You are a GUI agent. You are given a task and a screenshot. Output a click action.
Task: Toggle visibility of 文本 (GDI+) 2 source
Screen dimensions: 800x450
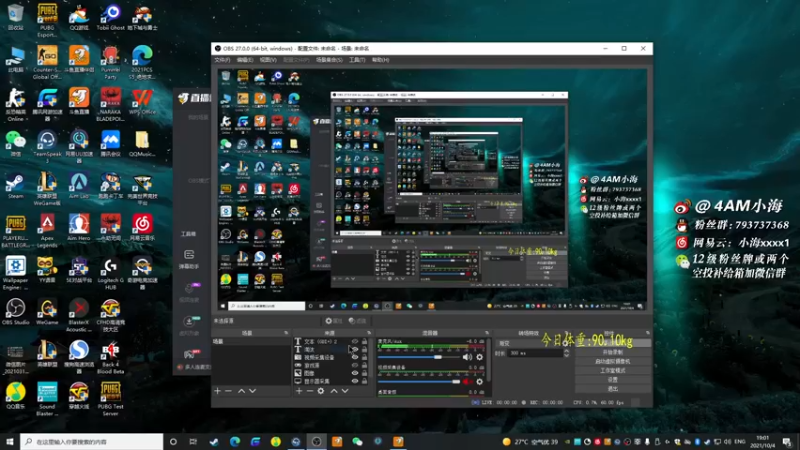[x=355, y=341]
